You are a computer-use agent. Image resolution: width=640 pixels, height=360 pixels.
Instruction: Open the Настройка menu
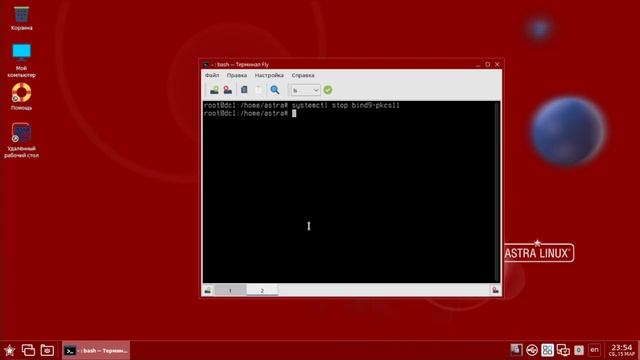click(x=269, y=76)
